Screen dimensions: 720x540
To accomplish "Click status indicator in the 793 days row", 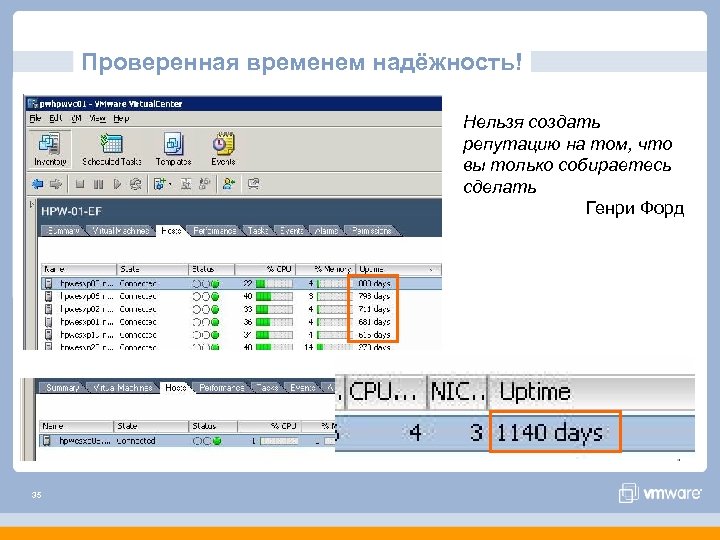I will tap(206, 297).
